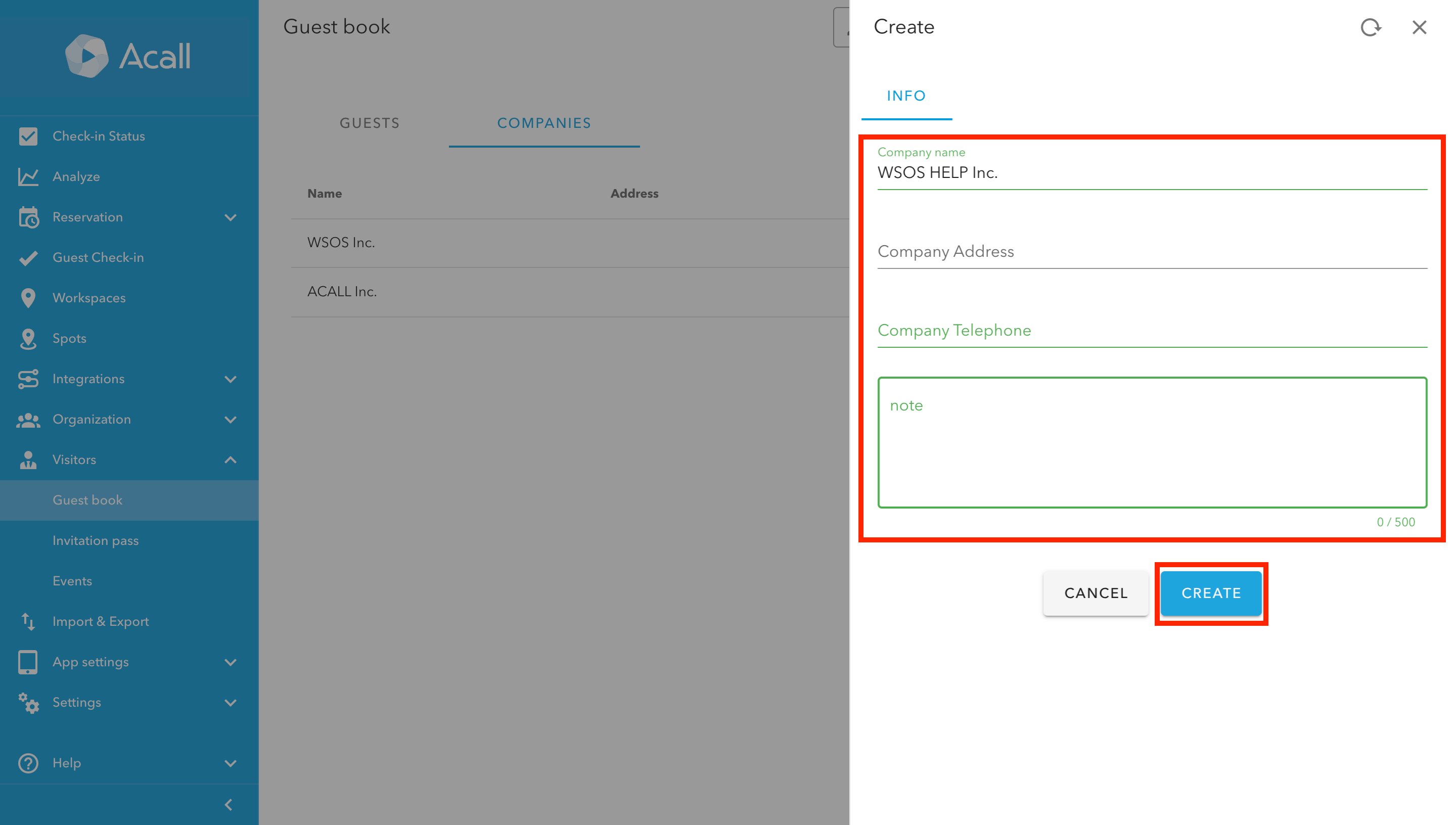Image resolution: width=1456 pixels, height=825 pixels.
Task: Collapse the sidebar with the left arrow
Action: tap(229, 805)
